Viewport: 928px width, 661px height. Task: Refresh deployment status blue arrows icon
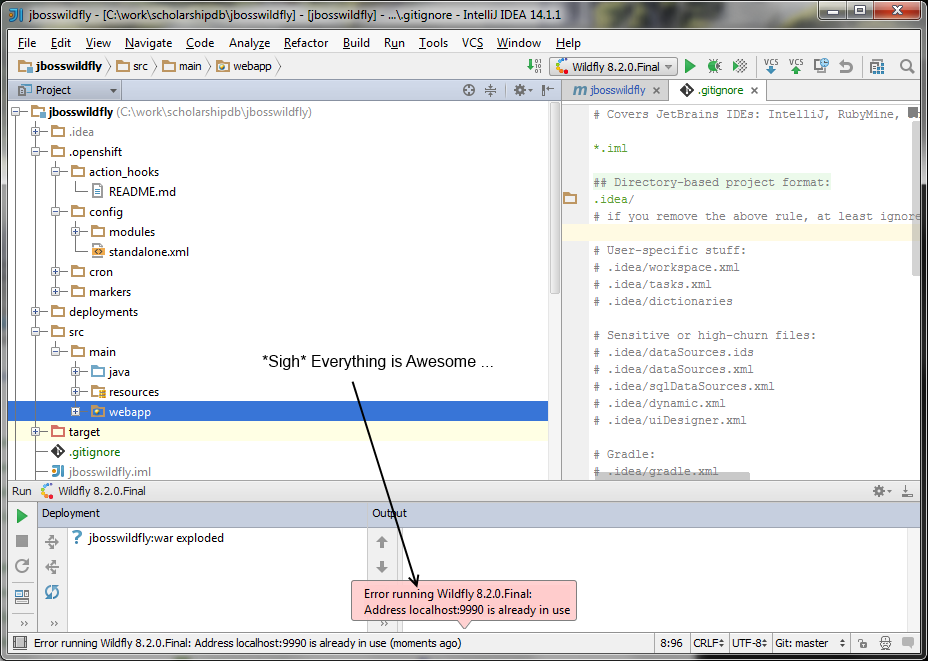coord(52,592)
